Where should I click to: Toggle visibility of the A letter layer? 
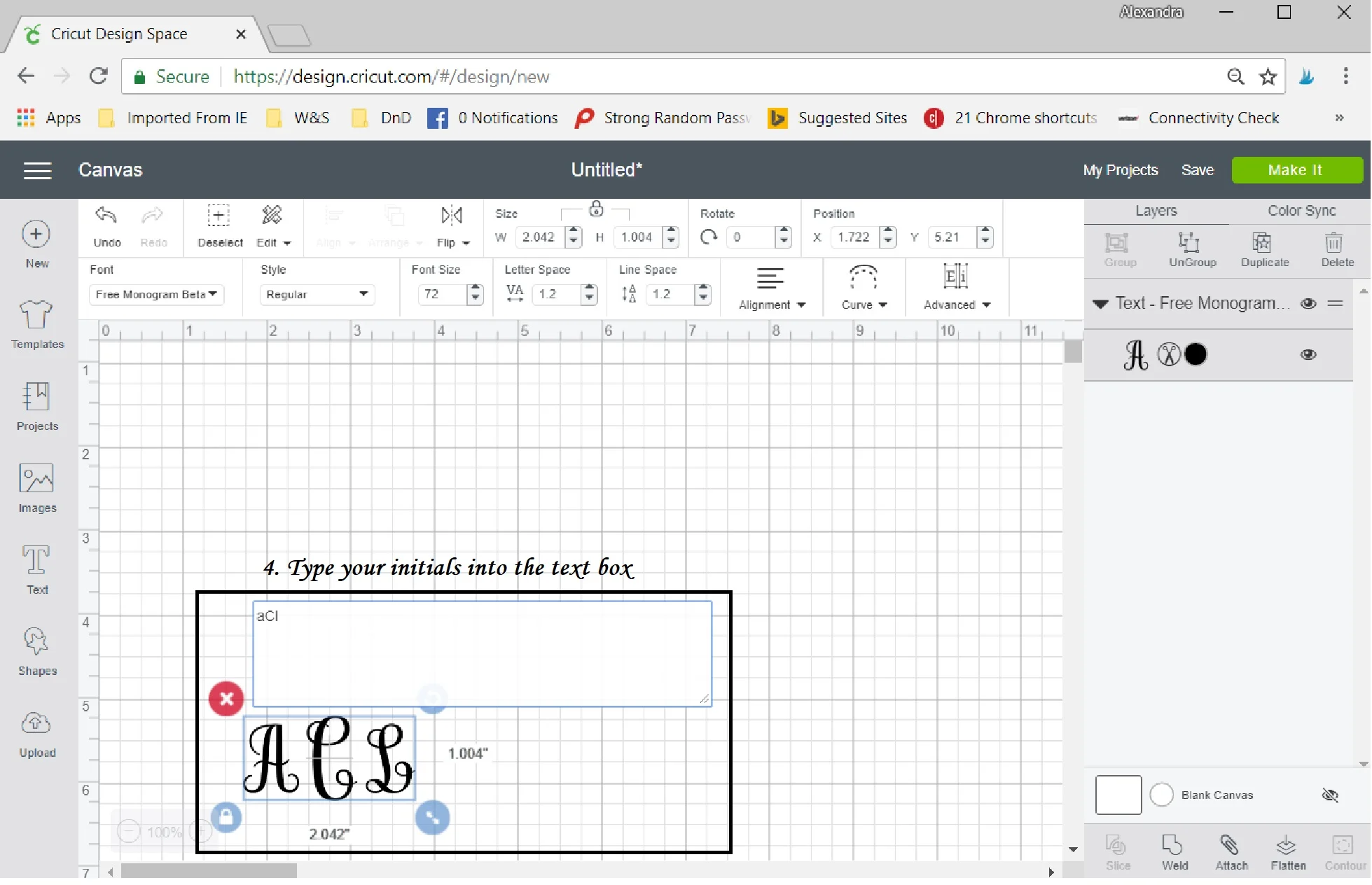click(1308, 354)
